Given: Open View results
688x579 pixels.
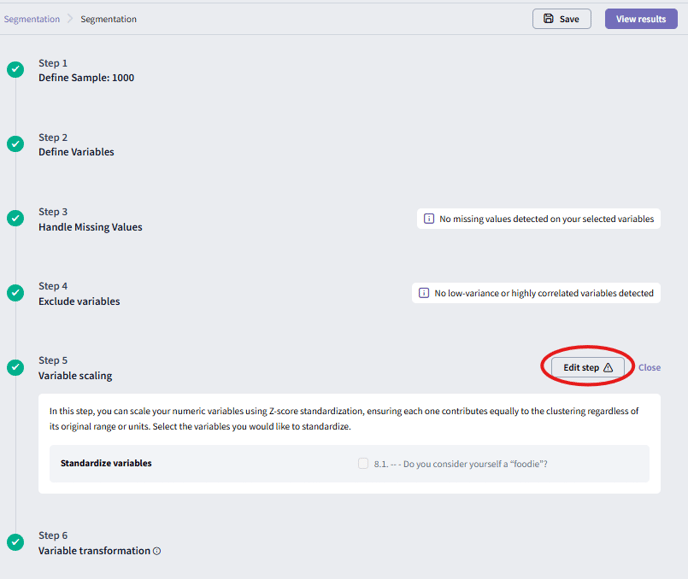Looking at the screenshot, I should tap(640, 19).
